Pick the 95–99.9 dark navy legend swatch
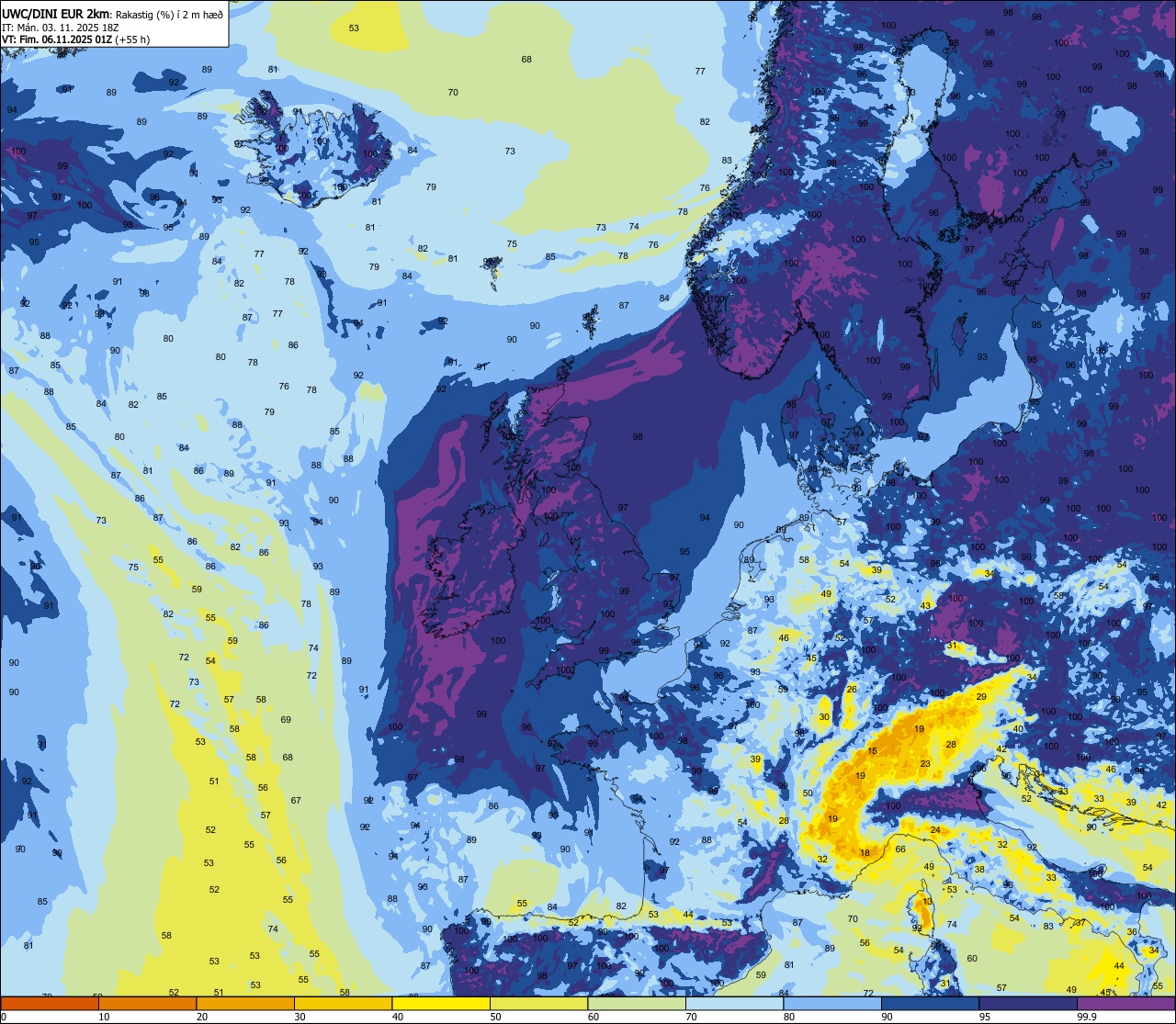This screenshot has height=1024, width=1176. coord(1028,1004)
